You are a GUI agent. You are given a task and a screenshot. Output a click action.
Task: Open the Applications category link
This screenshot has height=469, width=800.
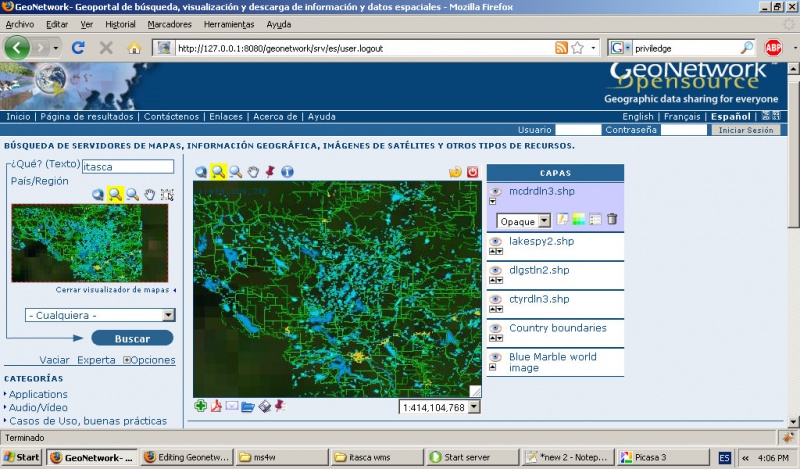[x=38, y=395]
